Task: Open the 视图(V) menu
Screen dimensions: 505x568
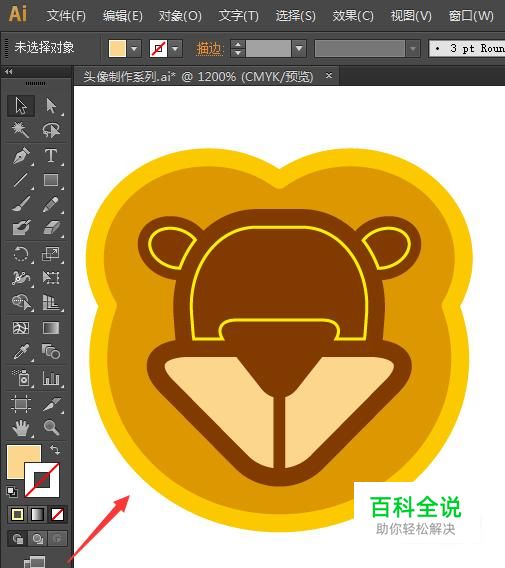Action: point(411,16)
